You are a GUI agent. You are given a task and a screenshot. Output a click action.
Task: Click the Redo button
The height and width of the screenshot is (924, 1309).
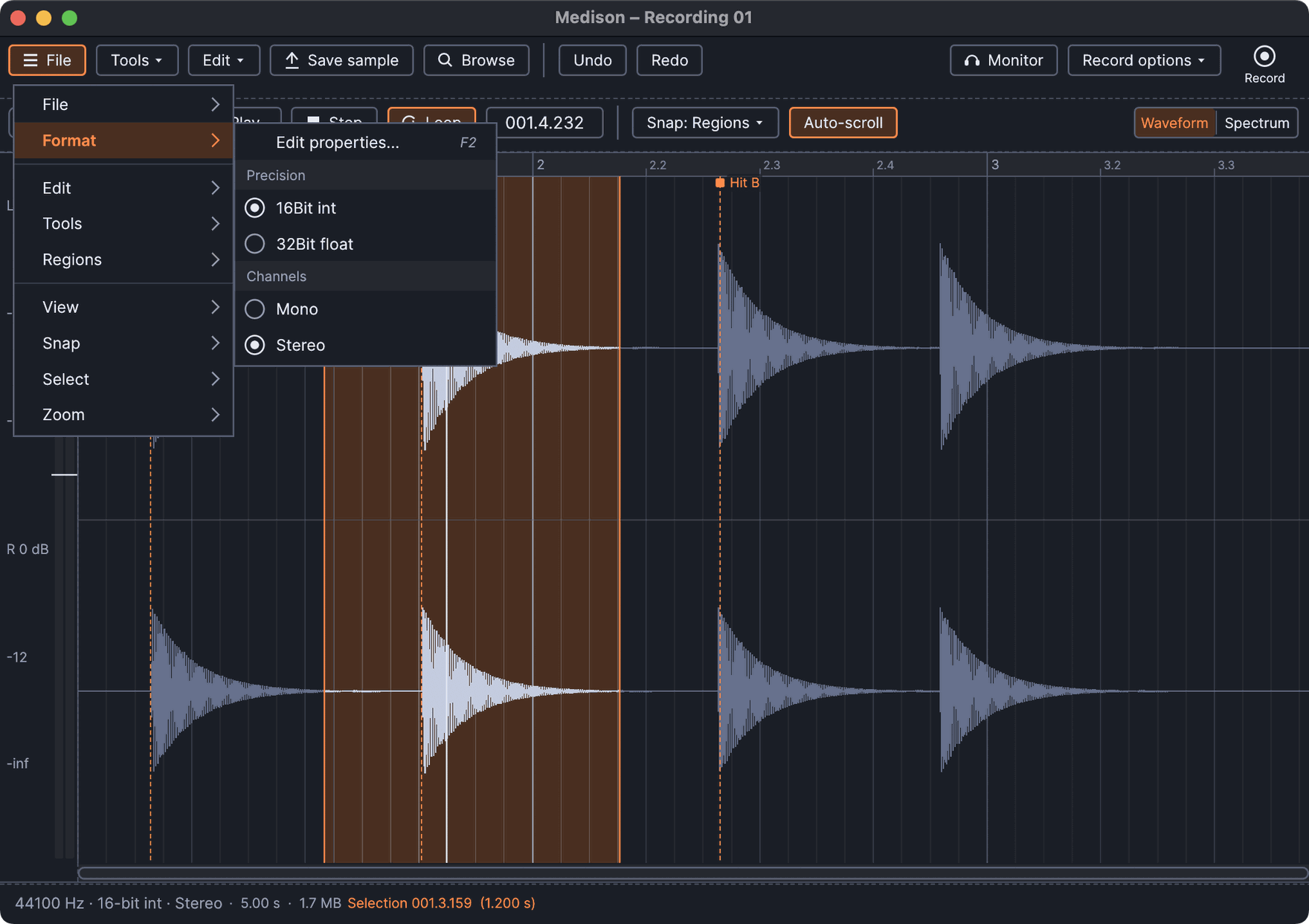click(x=669, y=60)
